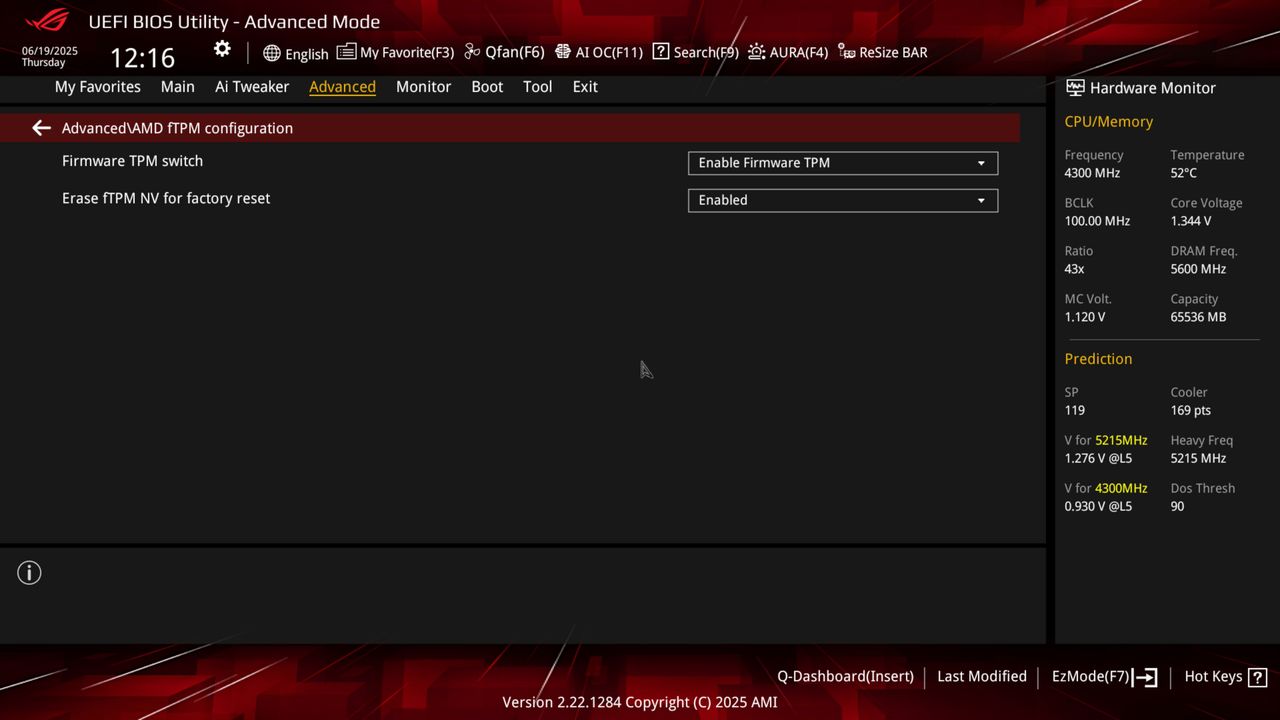The height and width of the screenshot is (720, 1280).
Task: Click the information icon at bottom left
Action: point(29,572)
